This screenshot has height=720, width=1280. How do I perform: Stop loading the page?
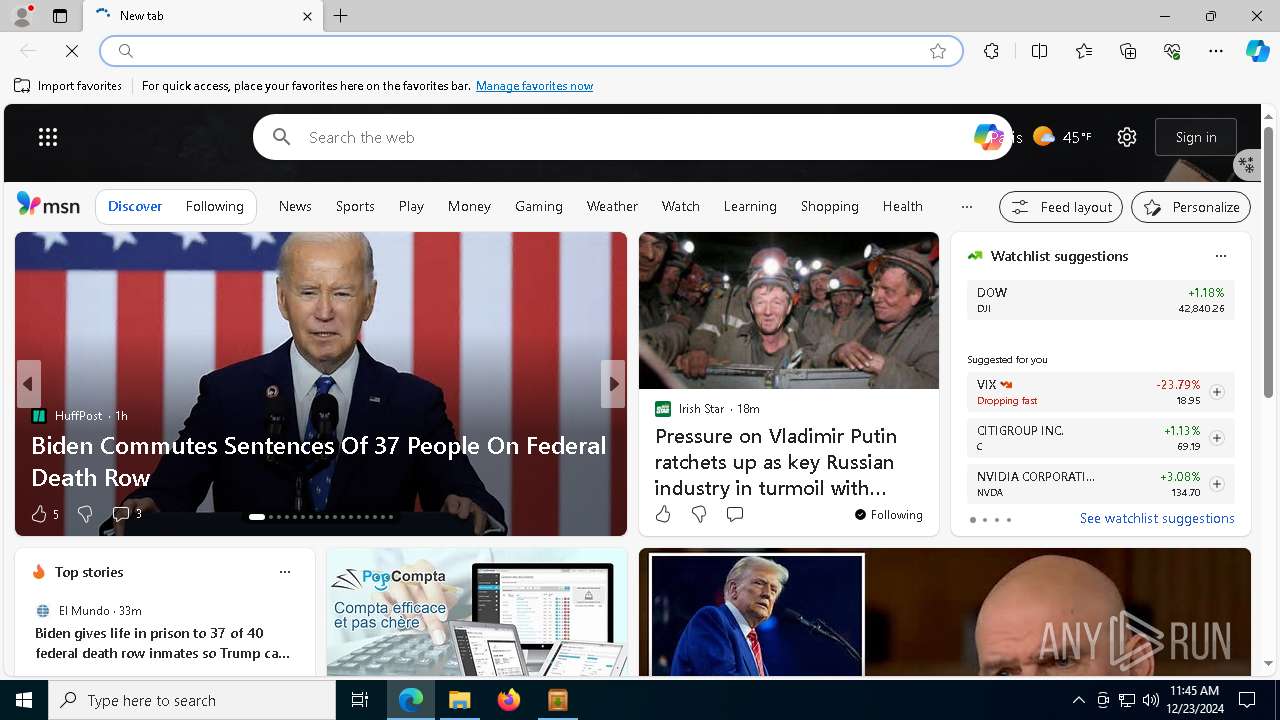[72, 51]
